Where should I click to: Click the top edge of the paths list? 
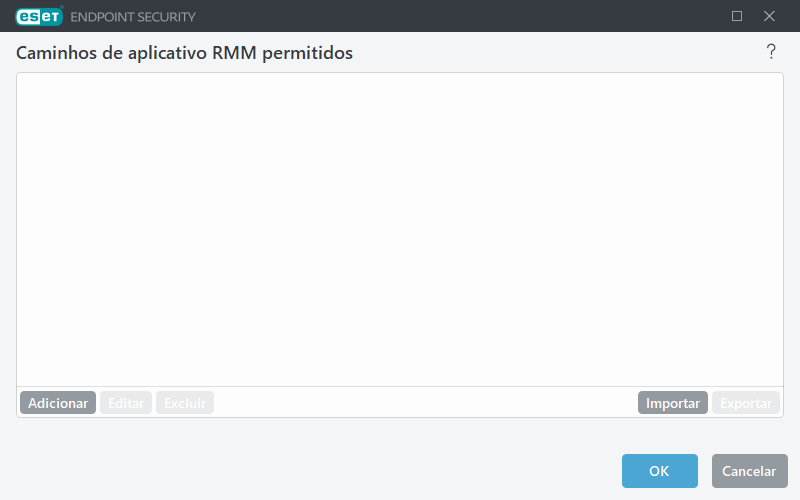point(400,74)
